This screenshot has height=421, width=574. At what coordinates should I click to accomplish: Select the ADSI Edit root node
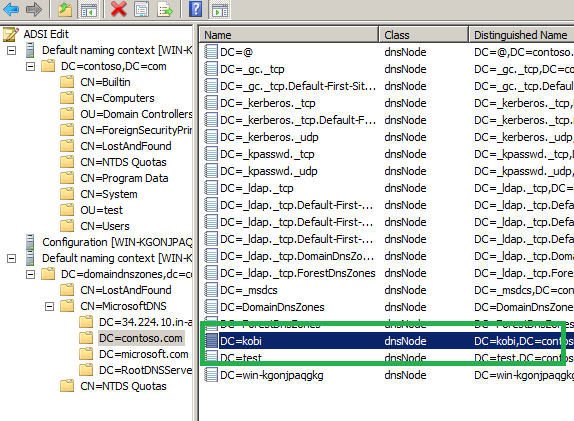(46, 34)
